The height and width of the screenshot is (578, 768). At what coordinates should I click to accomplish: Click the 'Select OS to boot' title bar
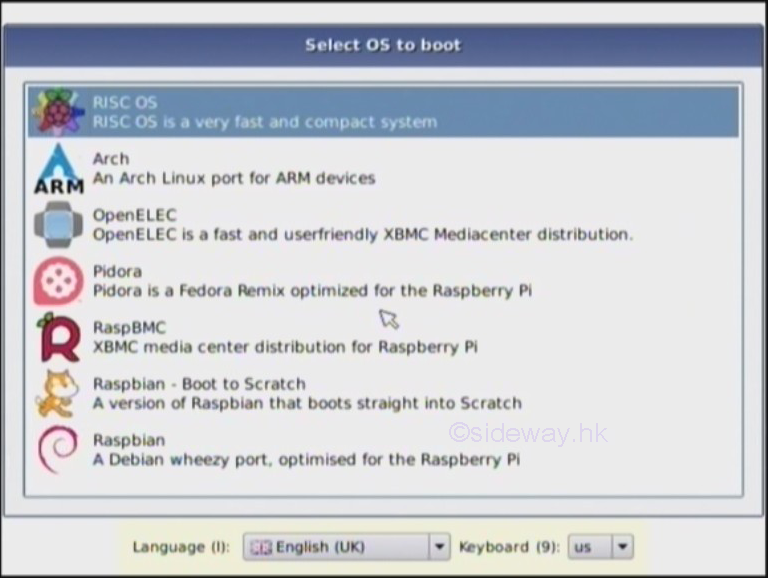point(383,45)
